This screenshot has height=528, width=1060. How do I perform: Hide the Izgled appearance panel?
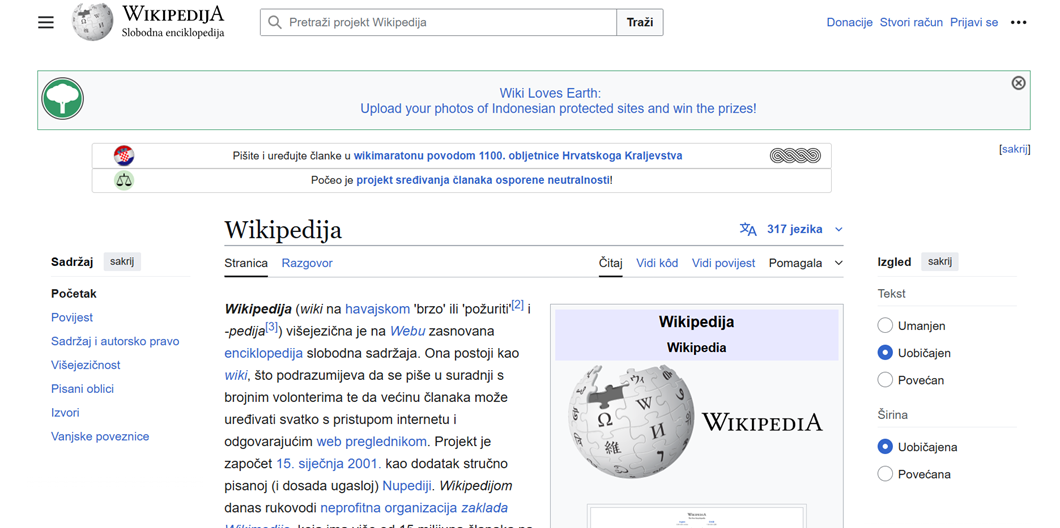pos(940,262)
